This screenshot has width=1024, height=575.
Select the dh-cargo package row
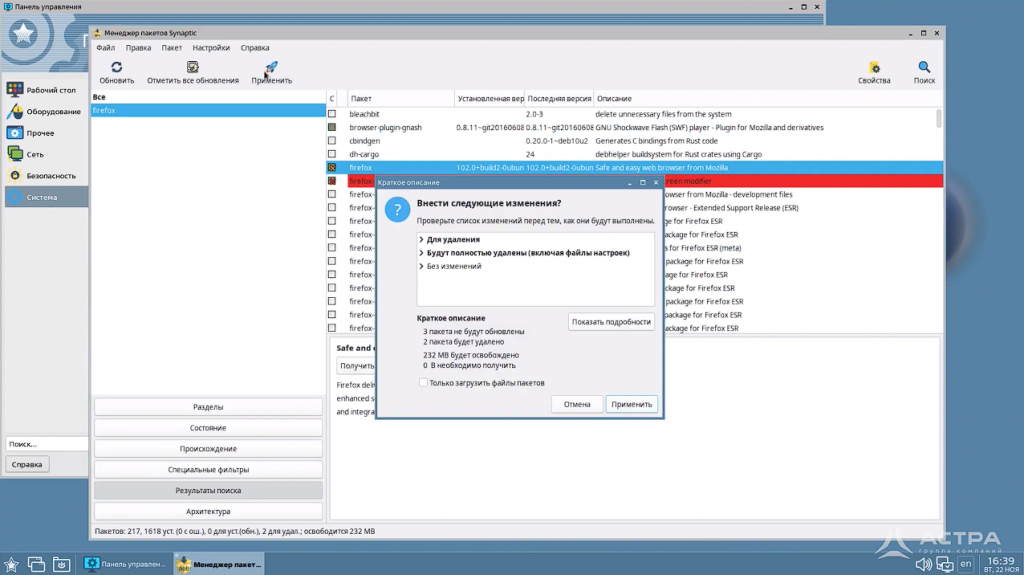pyautogui.click(x=635, y=154)
